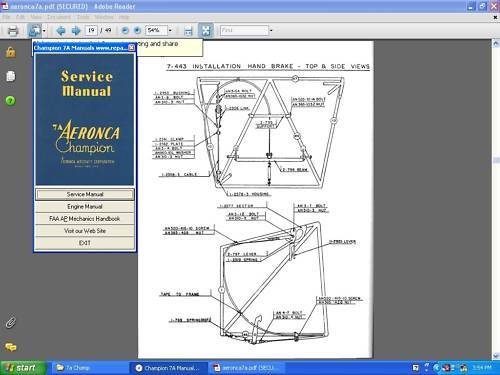Close the Champion 7A Manuals launcher window
This screenshot has width=500, height=375.
click(132, 48)
